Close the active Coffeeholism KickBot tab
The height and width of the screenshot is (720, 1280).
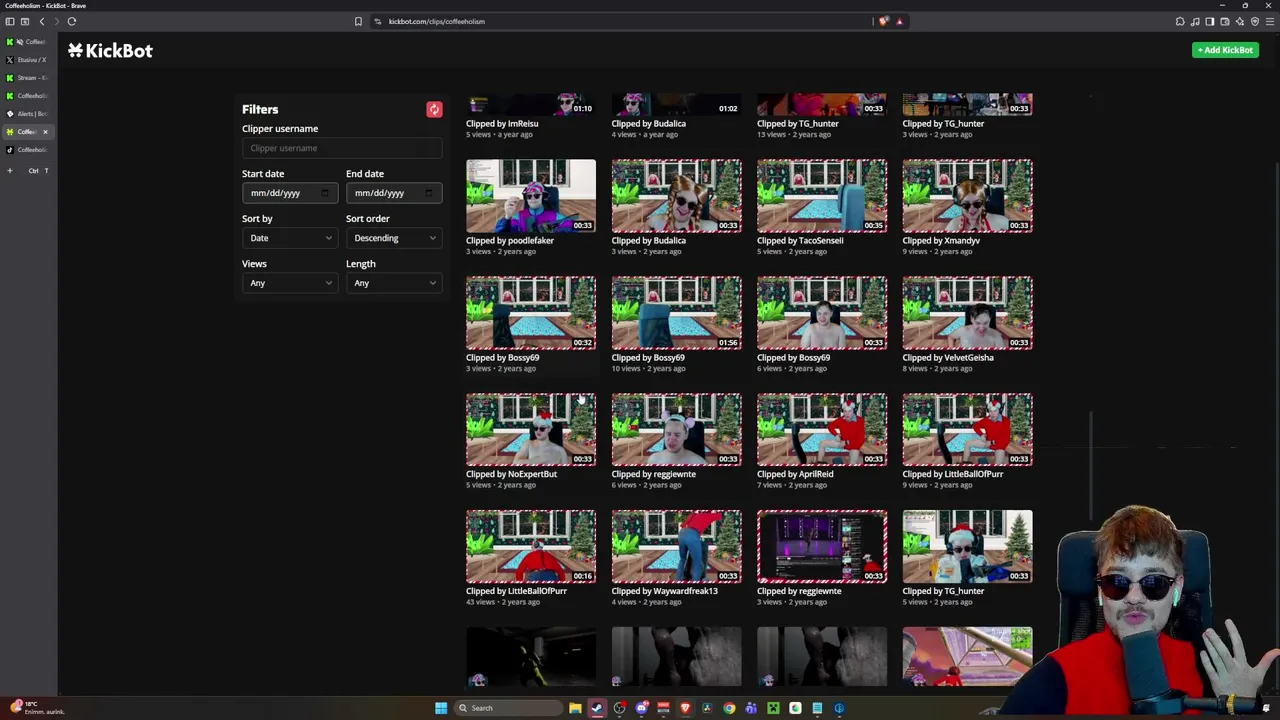(x=45, y=132)
